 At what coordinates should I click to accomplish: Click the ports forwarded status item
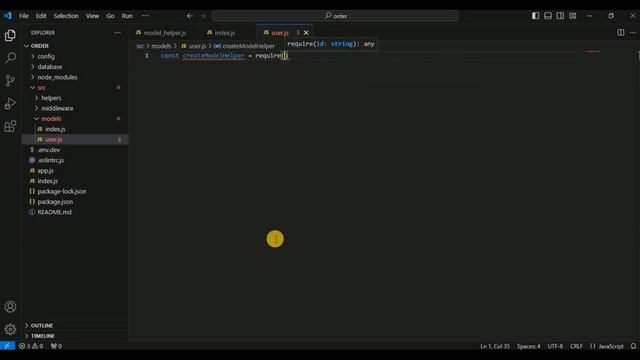pyautogui.click(x=56, y=346)
